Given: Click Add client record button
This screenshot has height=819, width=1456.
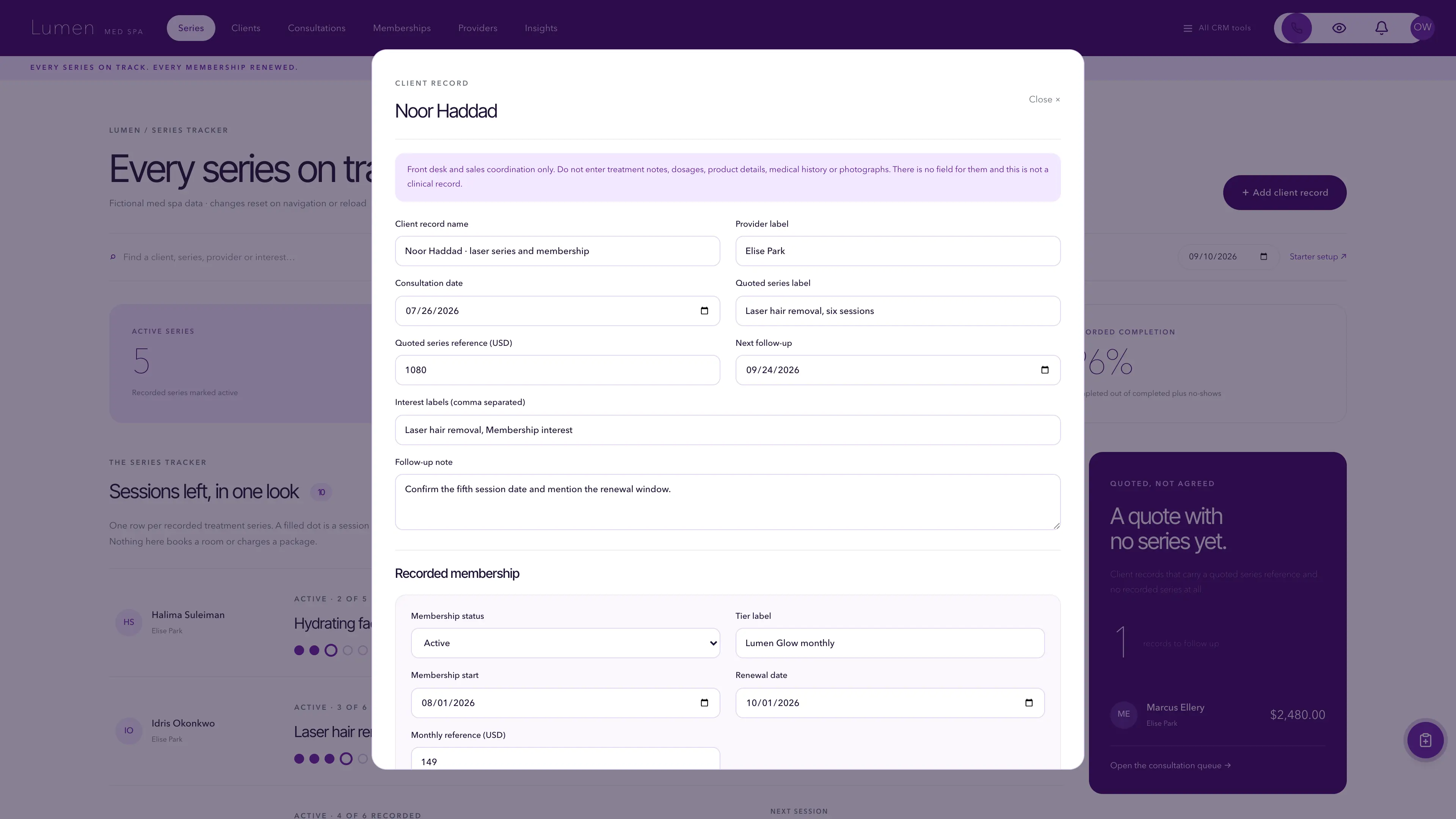Looking at the screenshot, I should [1285, 193].
